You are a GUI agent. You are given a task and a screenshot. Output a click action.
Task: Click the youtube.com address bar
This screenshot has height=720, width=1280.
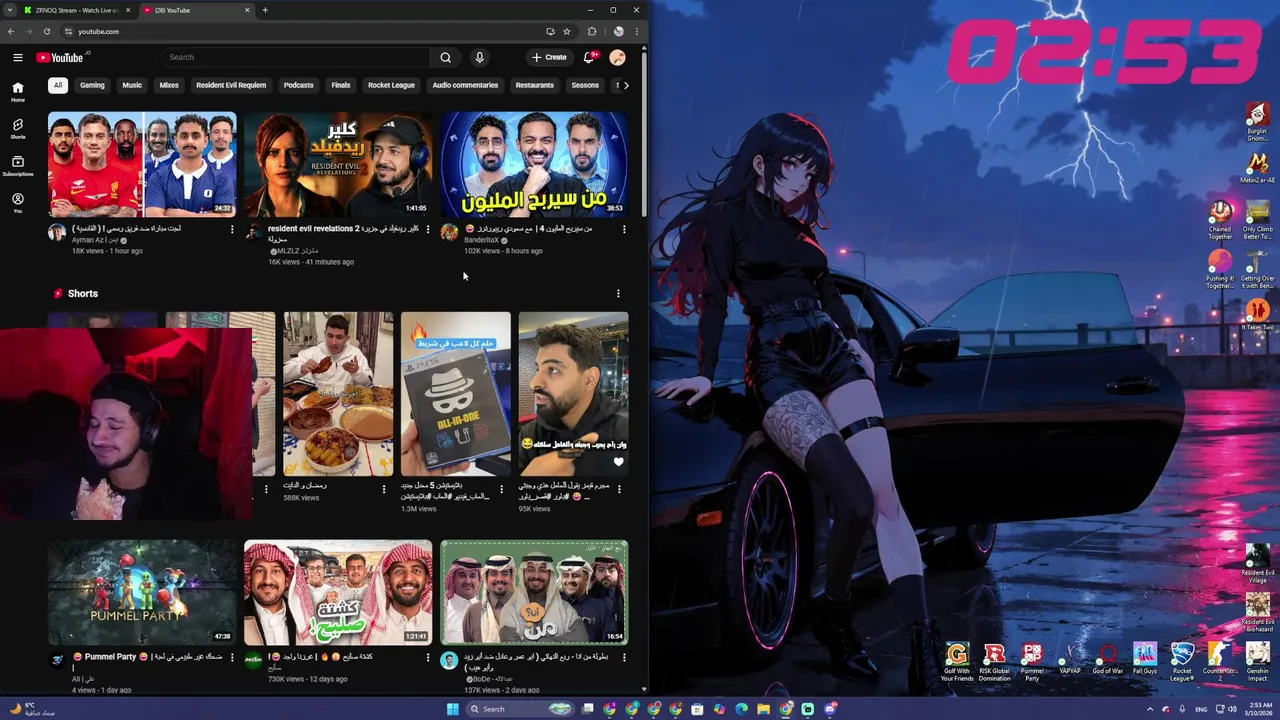tap(300, 31)
